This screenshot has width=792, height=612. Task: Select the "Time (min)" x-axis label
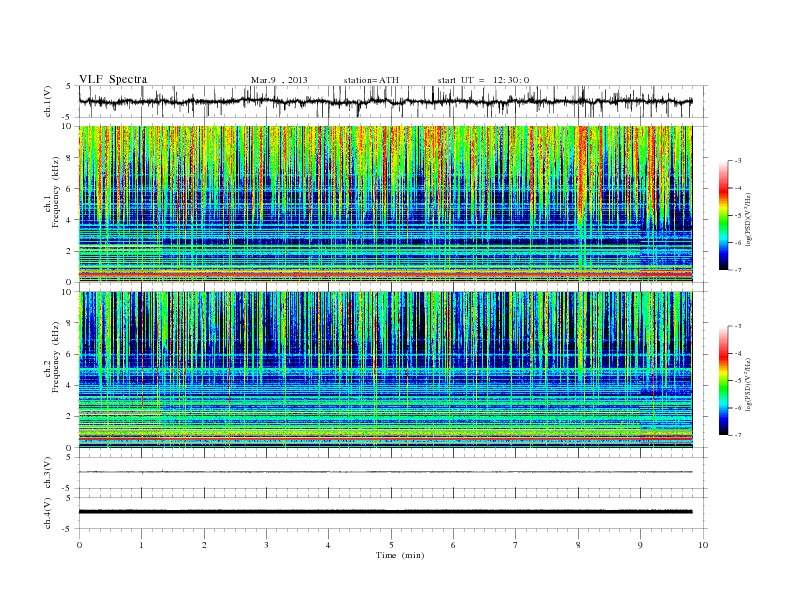(400, 555)
